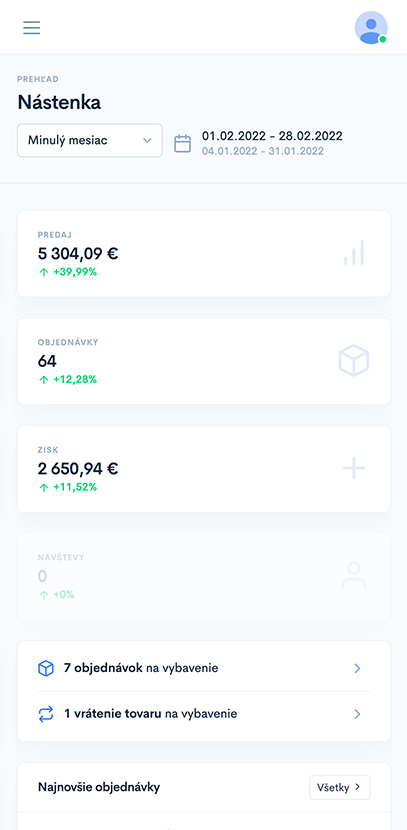This screenshot has height=830, width=407.
Task: Click the return arrows icon beside vrátenie tovaru
Action: click(x=46, y=714)
